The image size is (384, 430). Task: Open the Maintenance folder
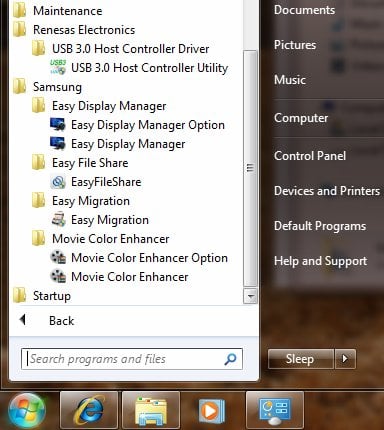[127, 11]
